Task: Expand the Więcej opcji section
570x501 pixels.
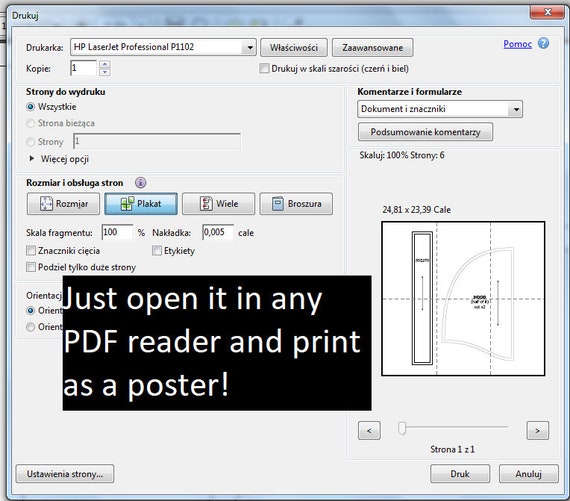Action: coord(59,159)
